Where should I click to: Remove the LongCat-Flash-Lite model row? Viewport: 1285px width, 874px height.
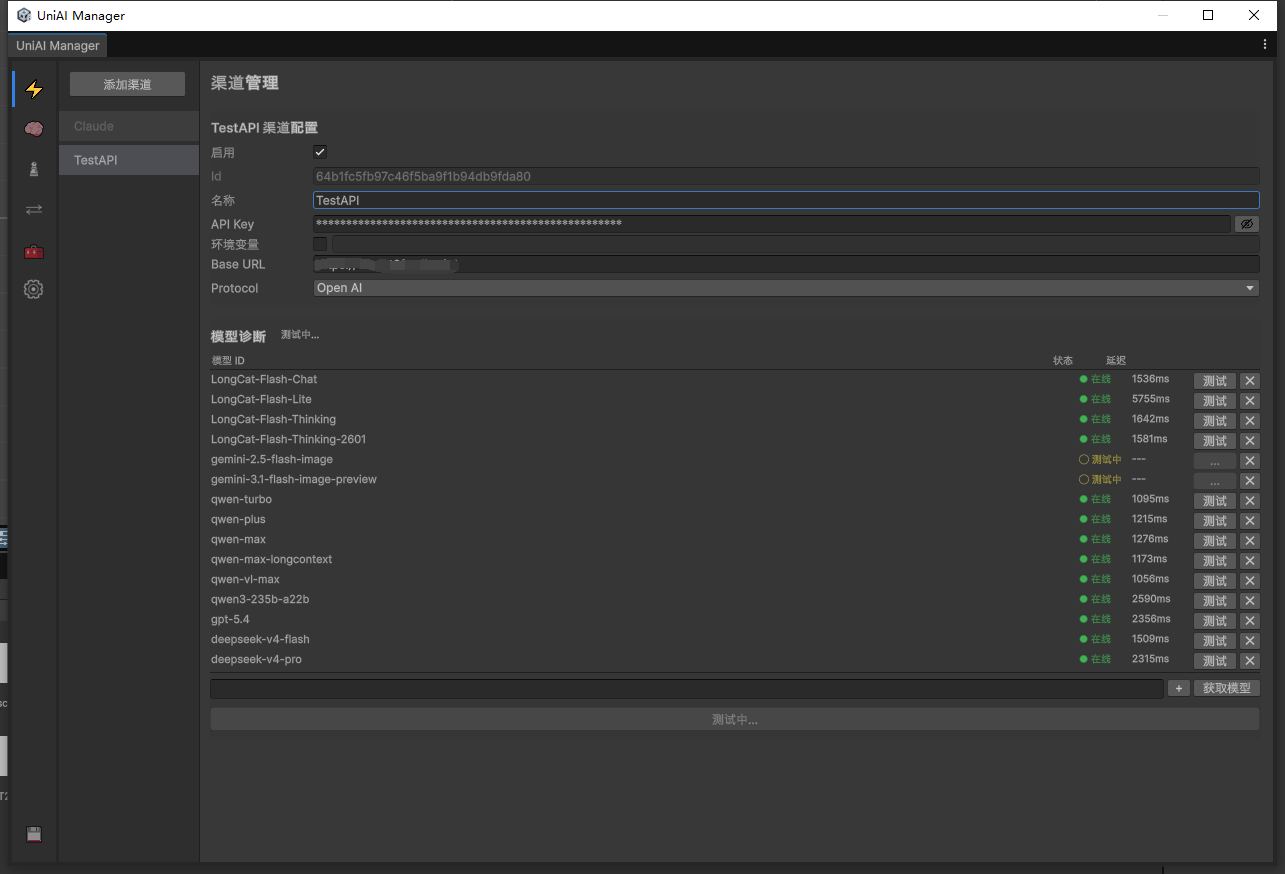(1250, 401)
